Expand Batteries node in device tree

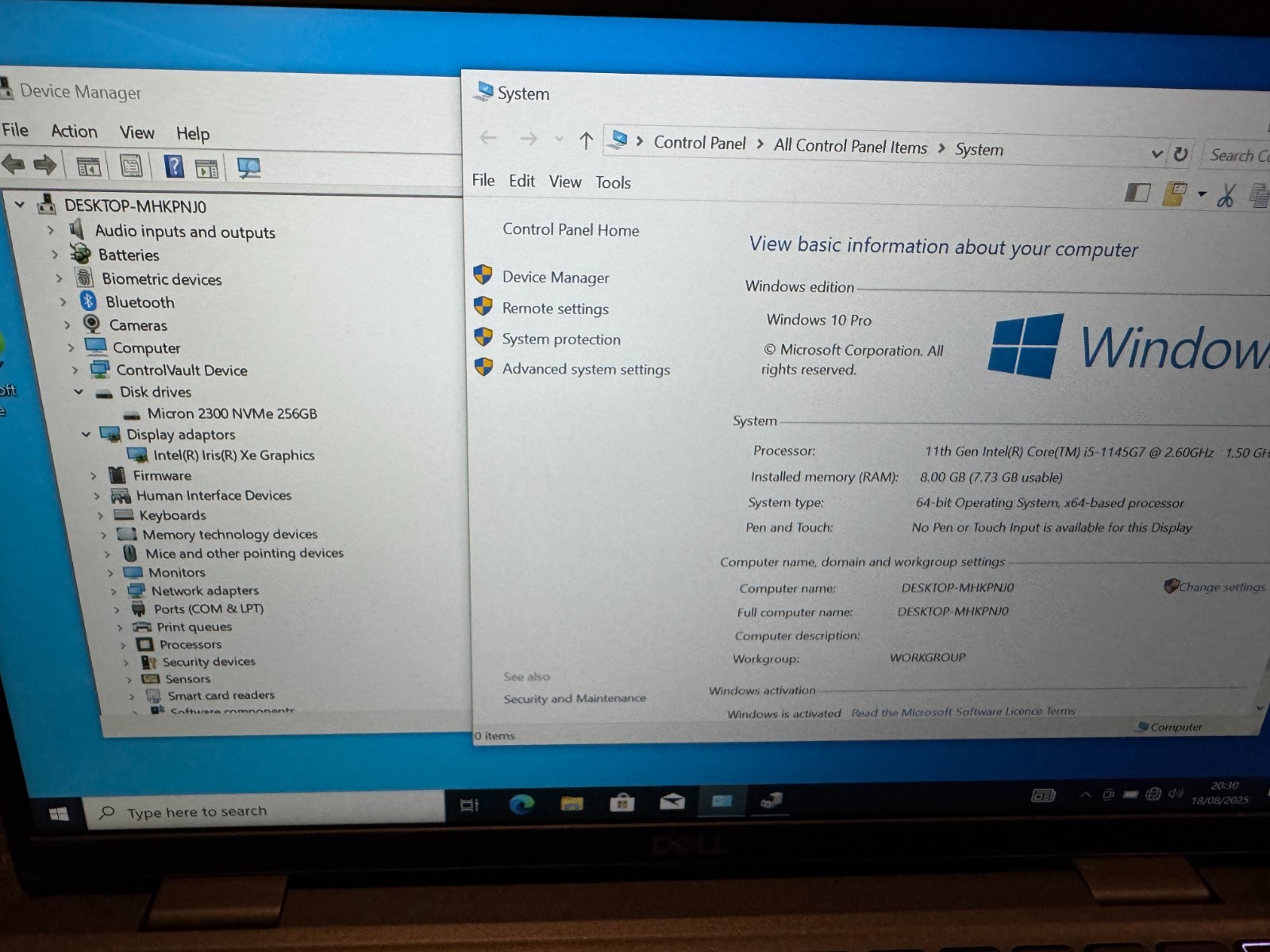55,255
